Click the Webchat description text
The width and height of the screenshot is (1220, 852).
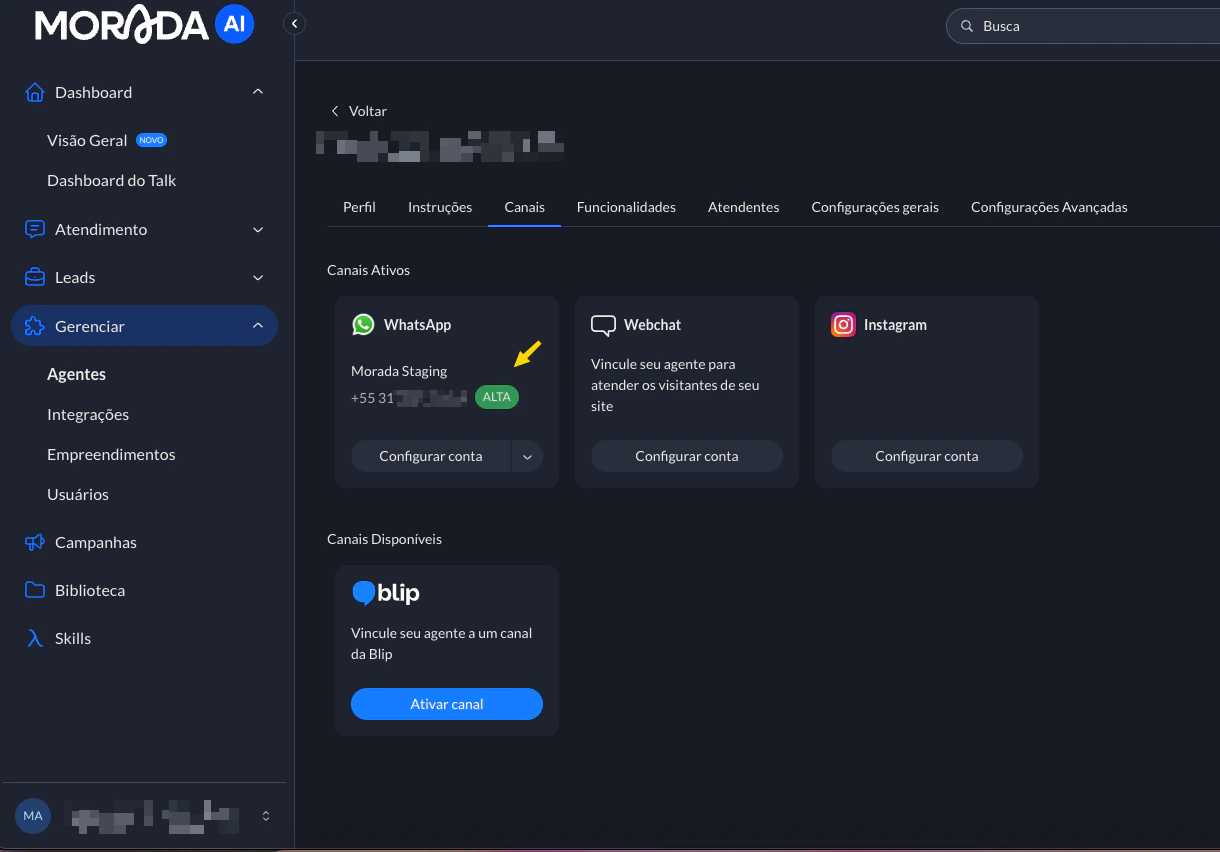[x=675, y=385]
